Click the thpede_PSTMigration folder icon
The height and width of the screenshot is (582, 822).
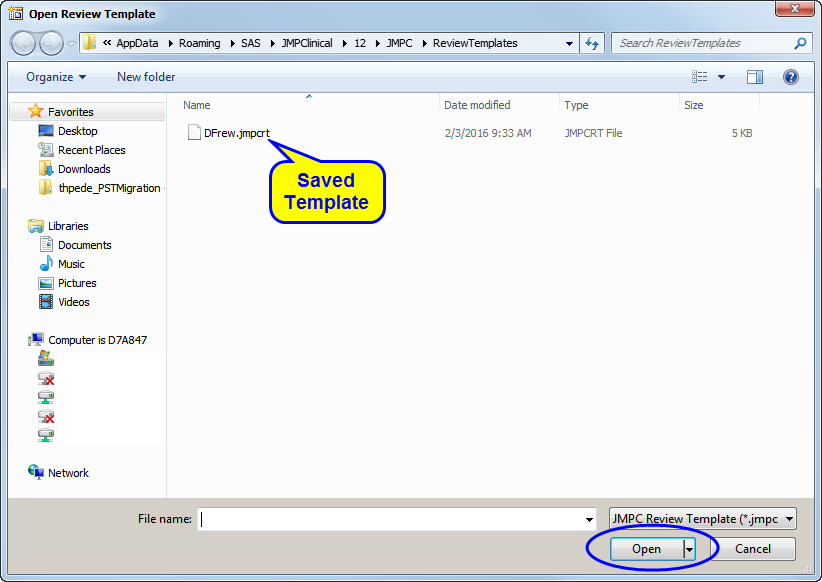coord(46,187)
